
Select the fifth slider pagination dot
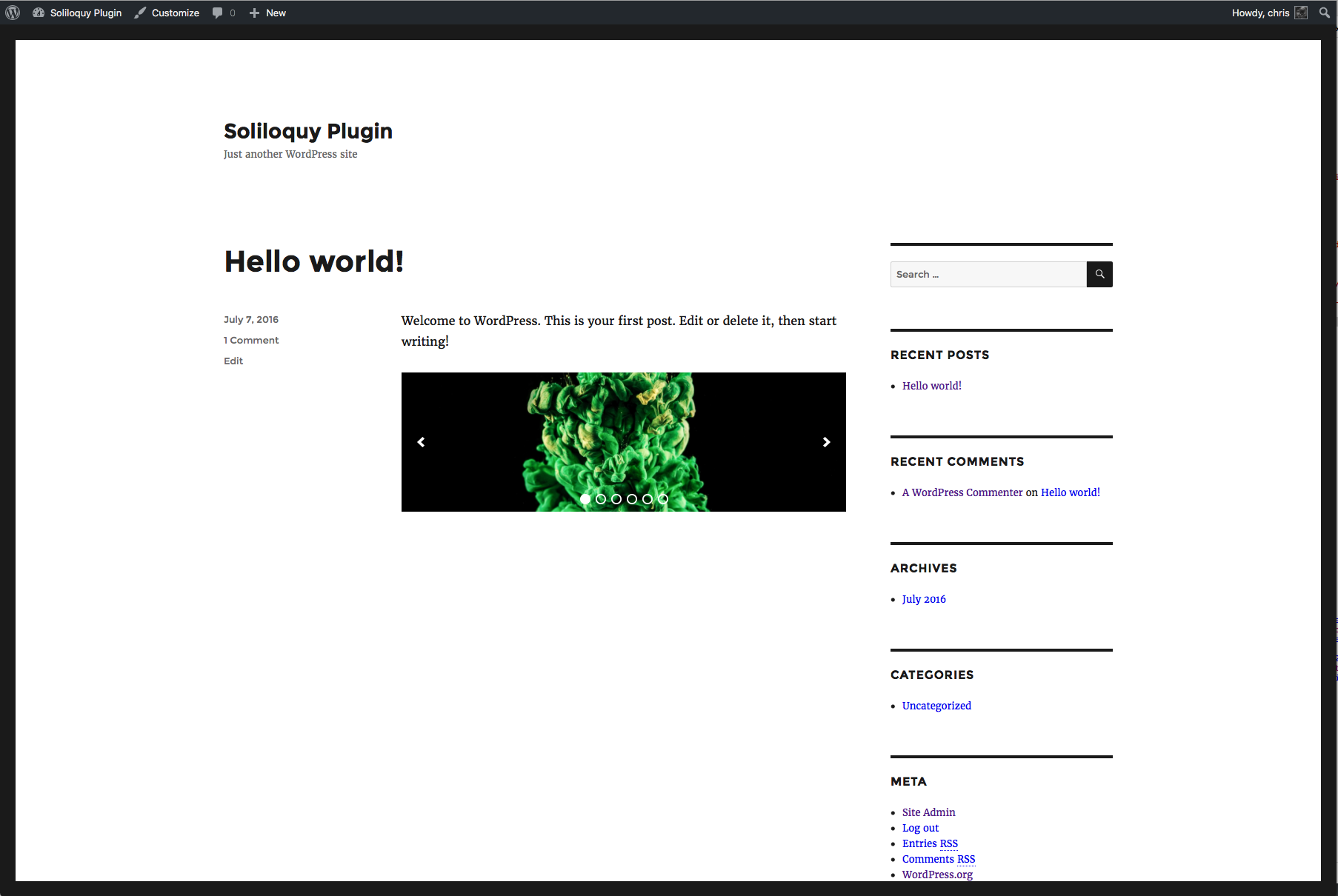648,499
